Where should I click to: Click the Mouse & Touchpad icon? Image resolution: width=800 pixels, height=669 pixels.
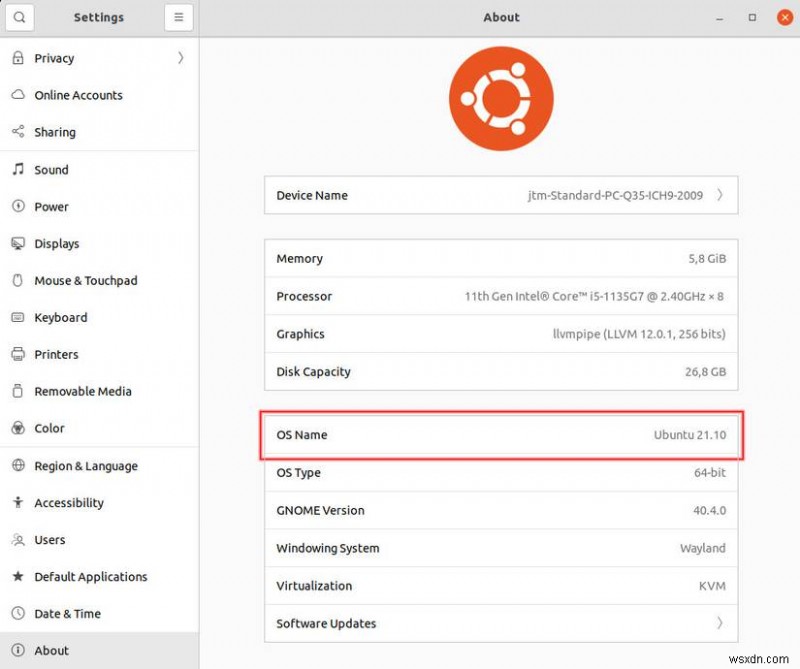tap(18, 280)
